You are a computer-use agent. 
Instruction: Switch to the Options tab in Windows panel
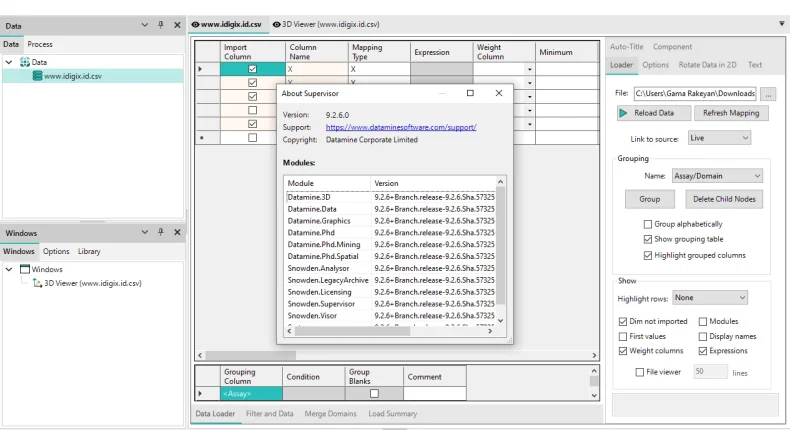click(x=56, y=251)
